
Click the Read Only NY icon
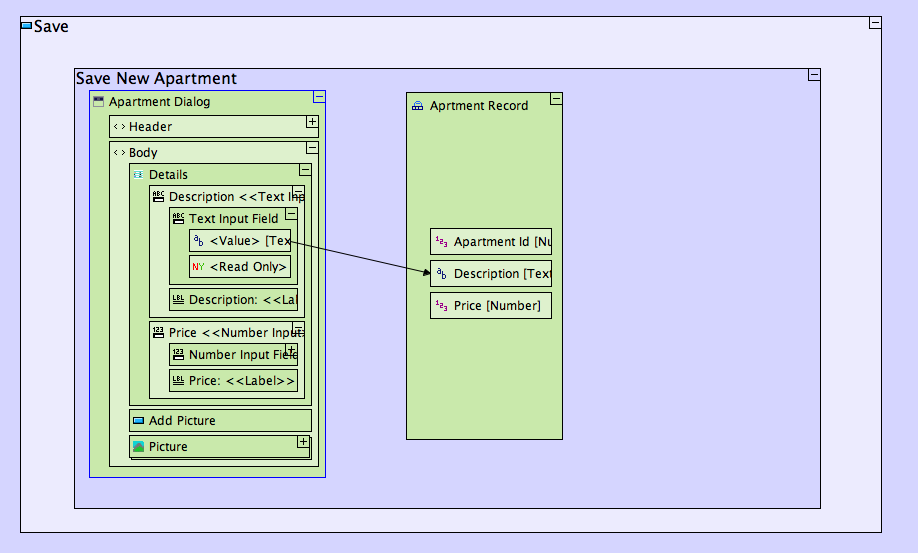pyautogui.click(x=198, y=267)
